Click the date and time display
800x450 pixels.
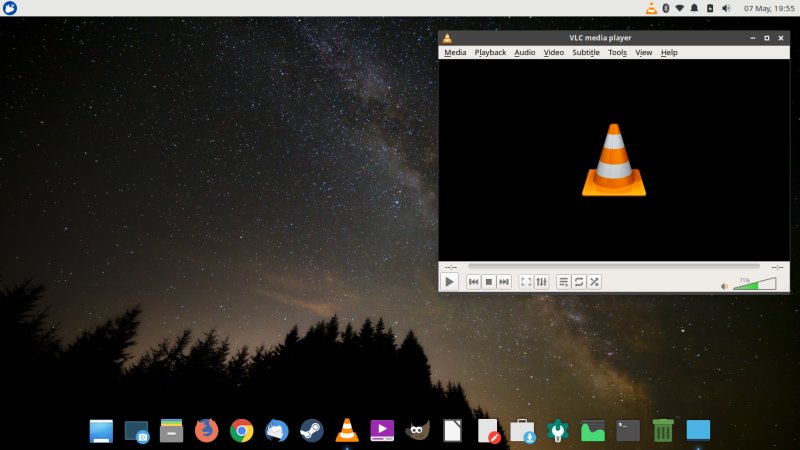click(769, 8)
